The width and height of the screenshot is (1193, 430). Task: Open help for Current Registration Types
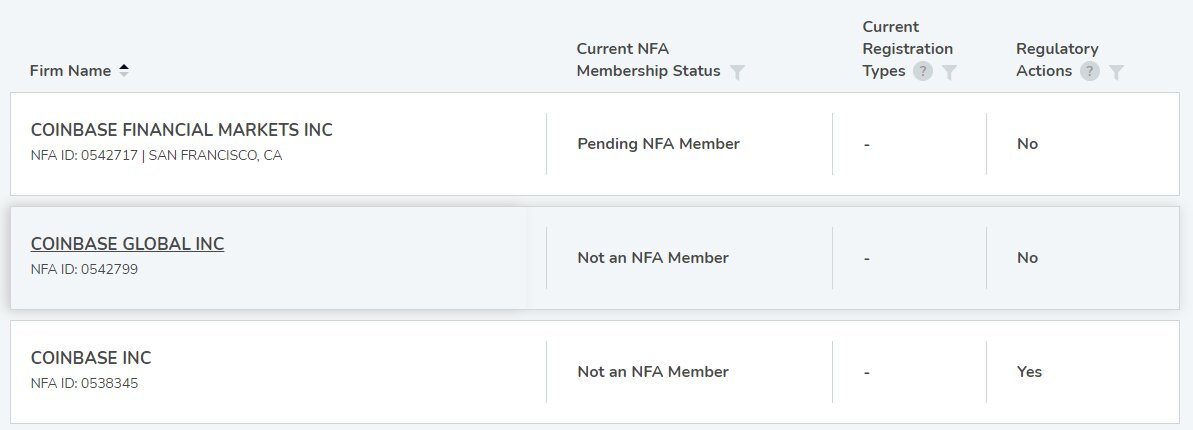point(923,72)
